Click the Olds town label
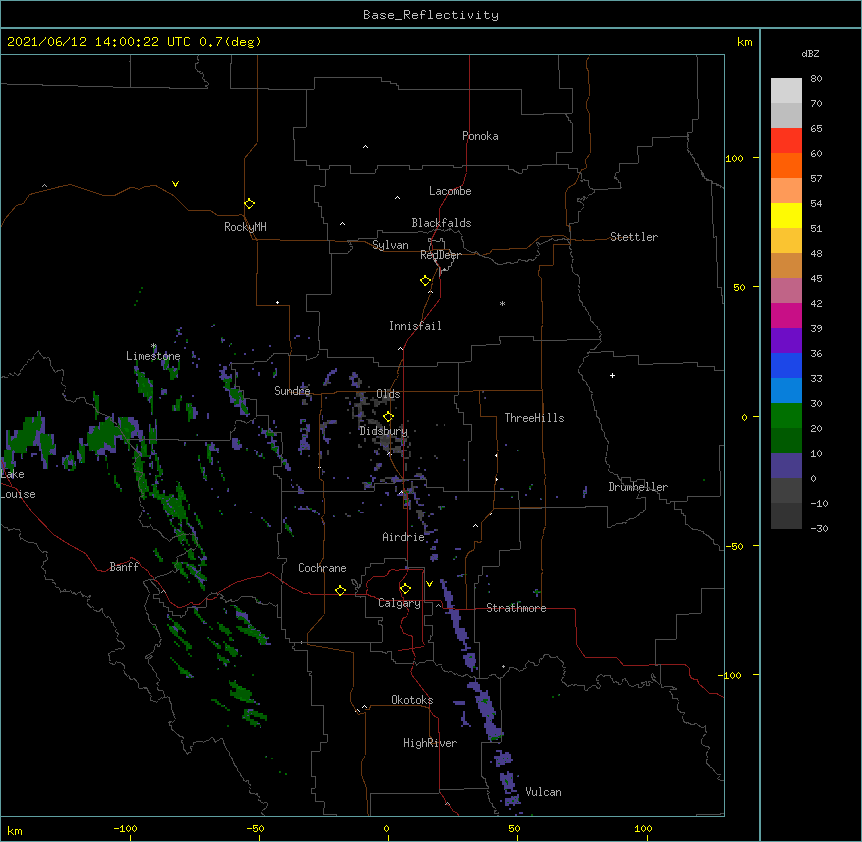 [x=388, y=394]
